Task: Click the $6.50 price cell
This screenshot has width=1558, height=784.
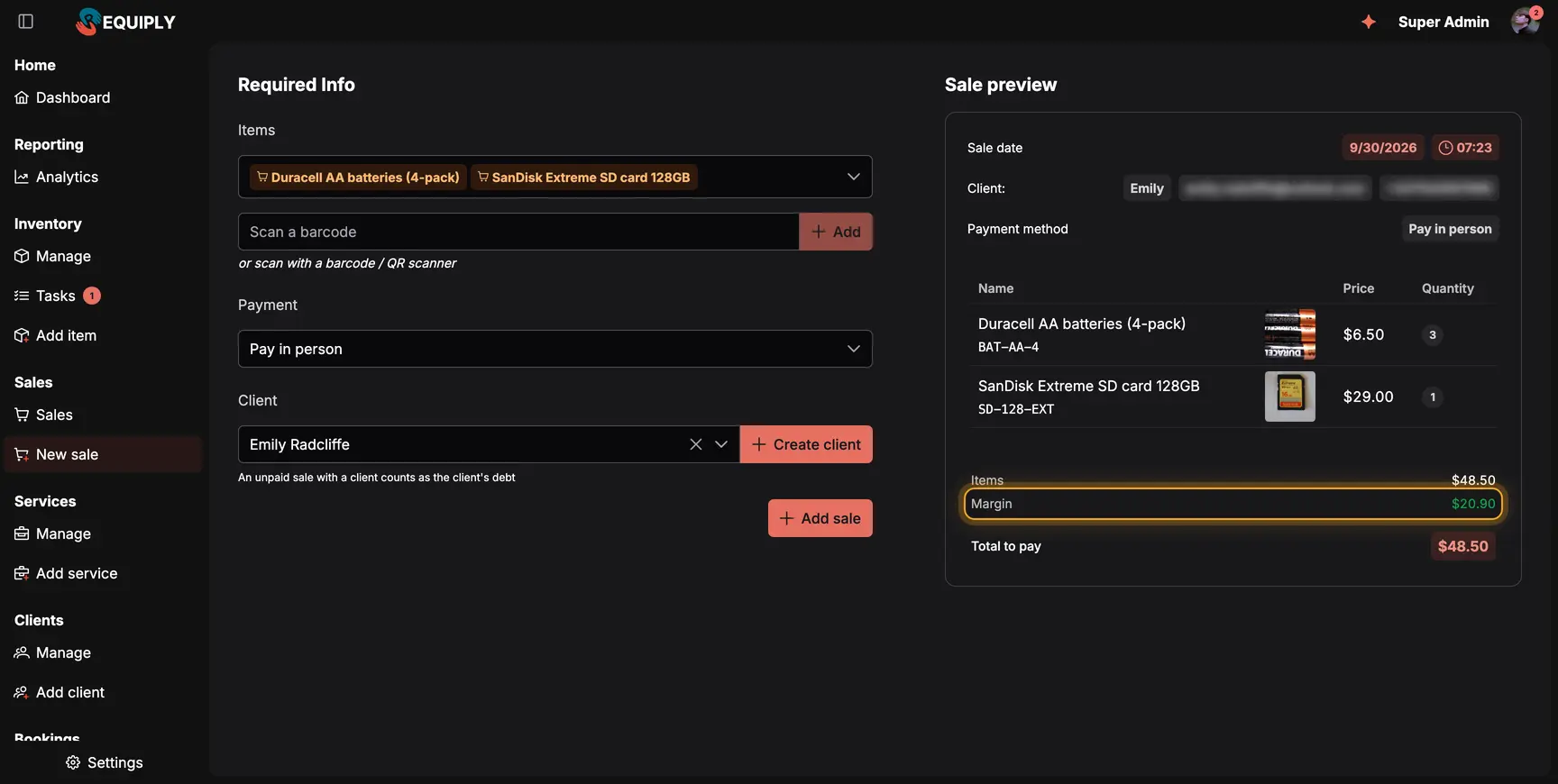Action: point(1363,334)
